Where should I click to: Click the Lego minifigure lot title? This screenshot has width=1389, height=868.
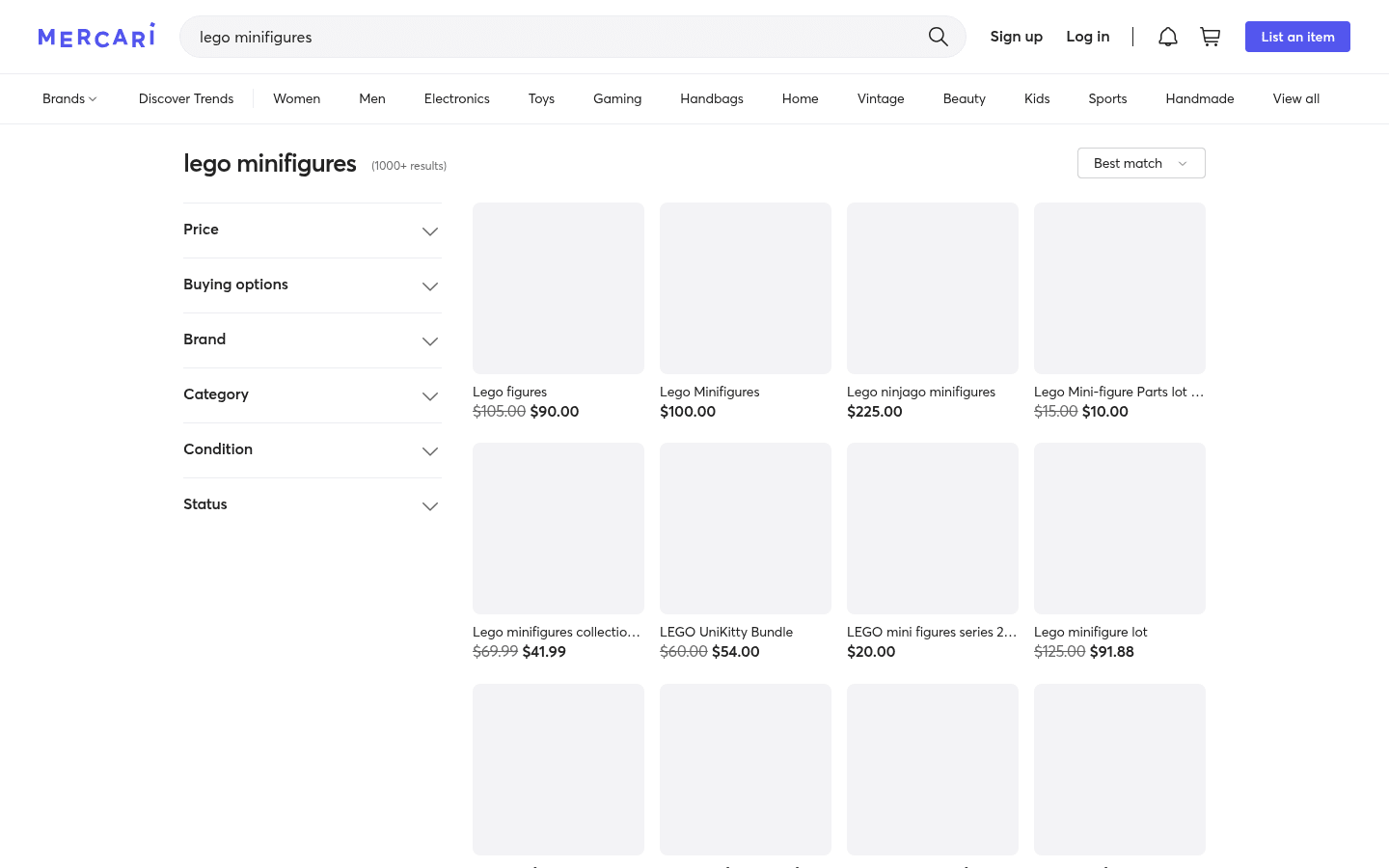click(1091, 632)
